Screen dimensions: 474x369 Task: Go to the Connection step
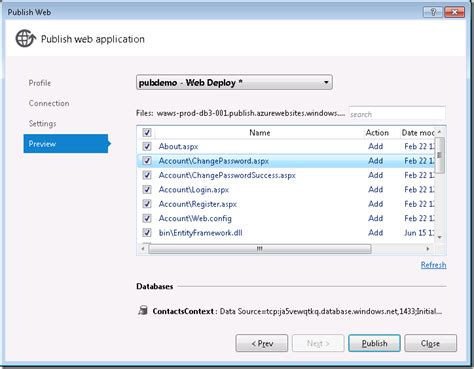(49, 103)
